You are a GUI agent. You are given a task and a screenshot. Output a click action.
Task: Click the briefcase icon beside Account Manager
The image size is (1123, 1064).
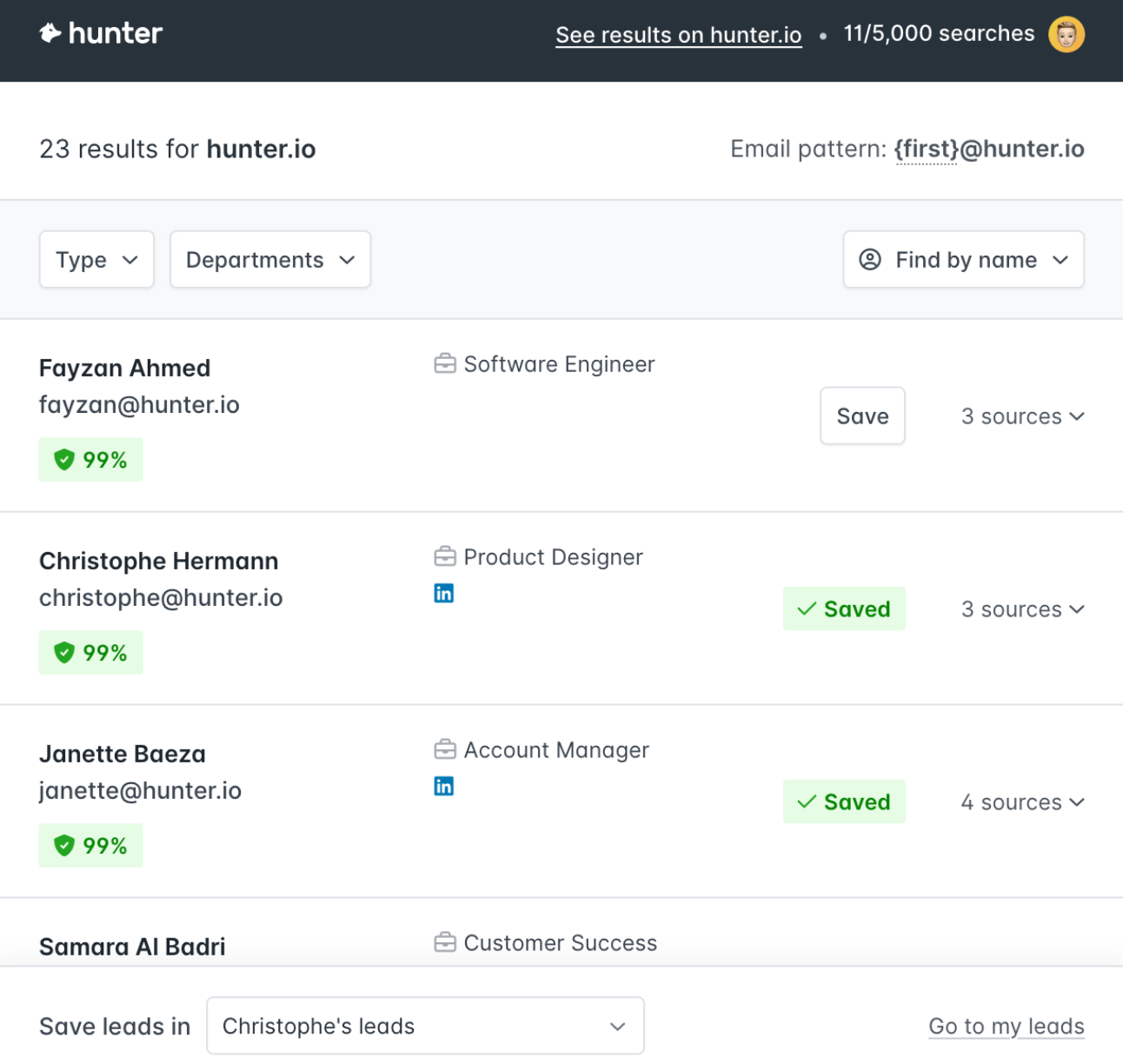445,749
